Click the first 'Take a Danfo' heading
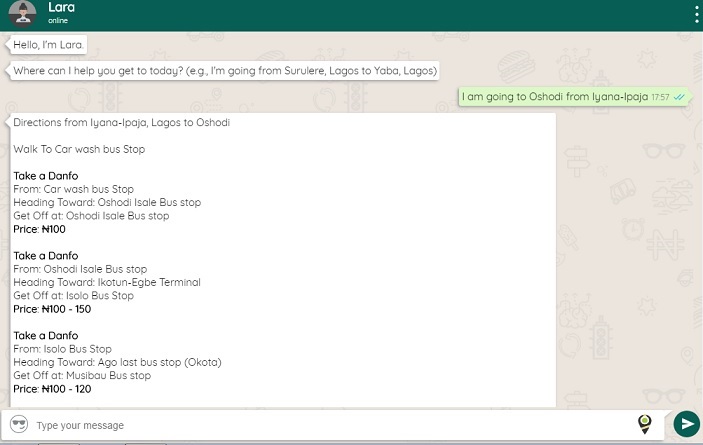The image size is (703, 445). point(46,176)
